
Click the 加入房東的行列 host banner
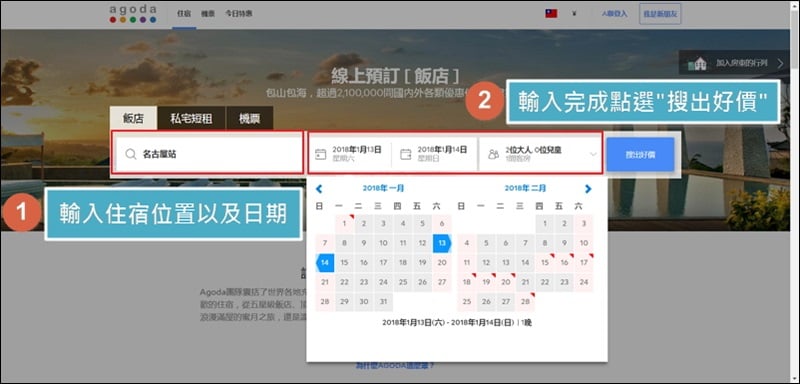[734, 63]
